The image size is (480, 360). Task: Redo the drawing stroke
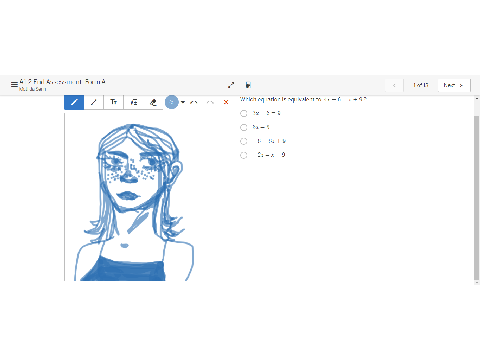(210, 102)
